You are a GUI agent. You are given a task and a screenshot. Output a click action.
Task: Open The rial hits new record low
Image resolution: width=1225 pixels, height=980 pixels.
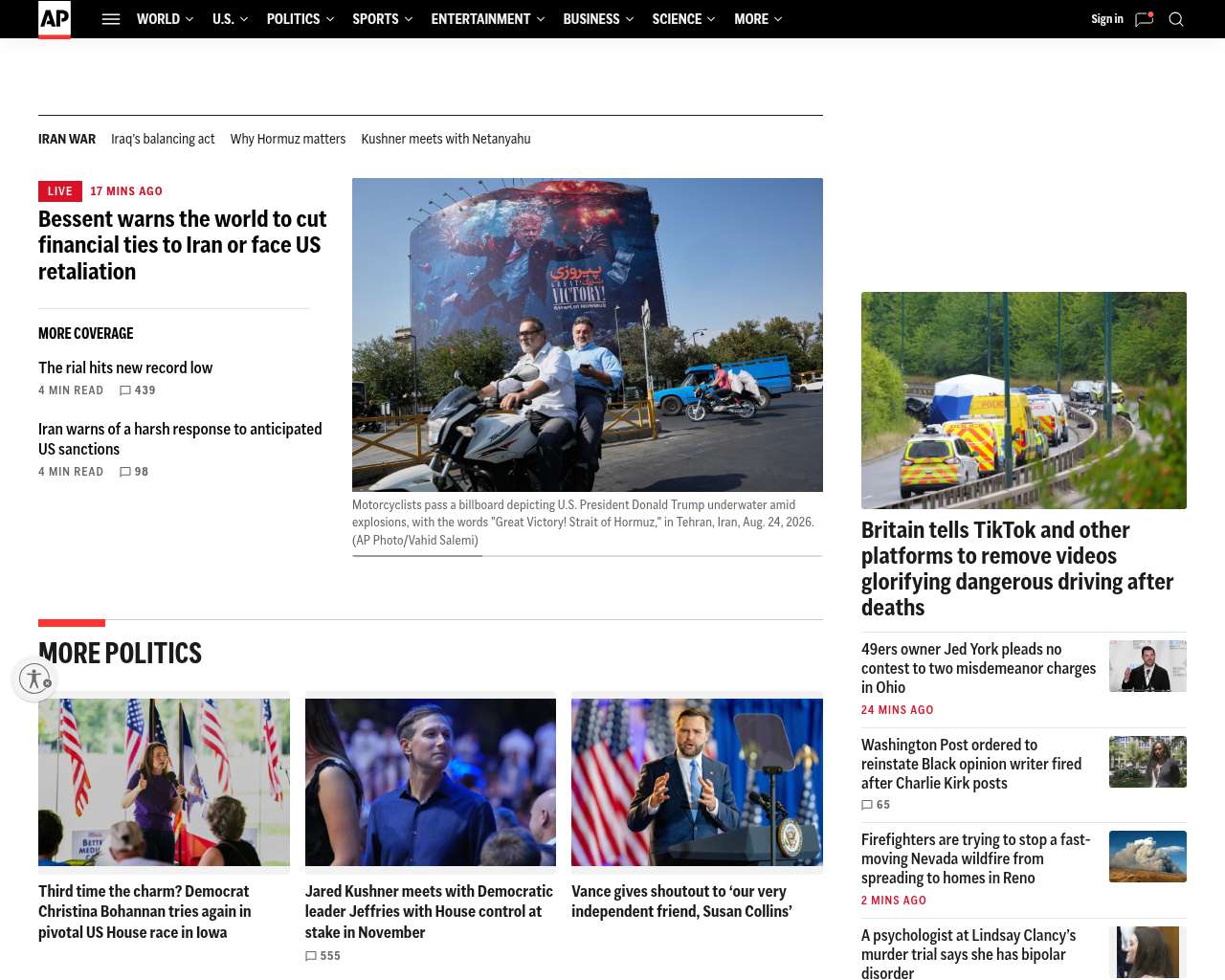click(125, 367)
